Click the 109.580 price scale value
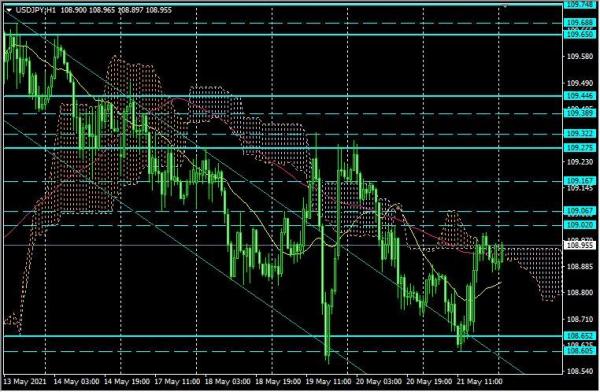Viewport: 600px width, 392px height. 580,57
